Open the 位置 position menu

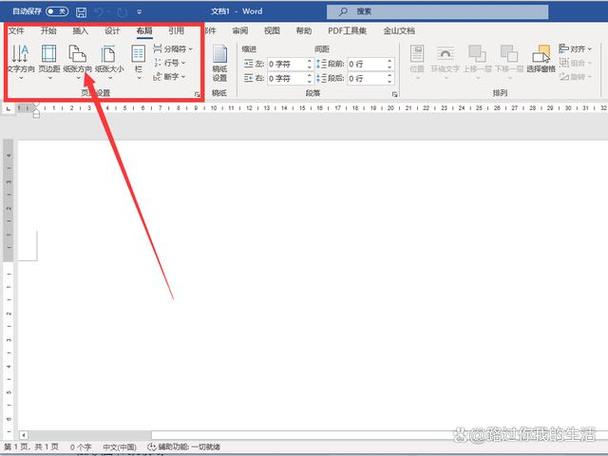pos(417,61)
